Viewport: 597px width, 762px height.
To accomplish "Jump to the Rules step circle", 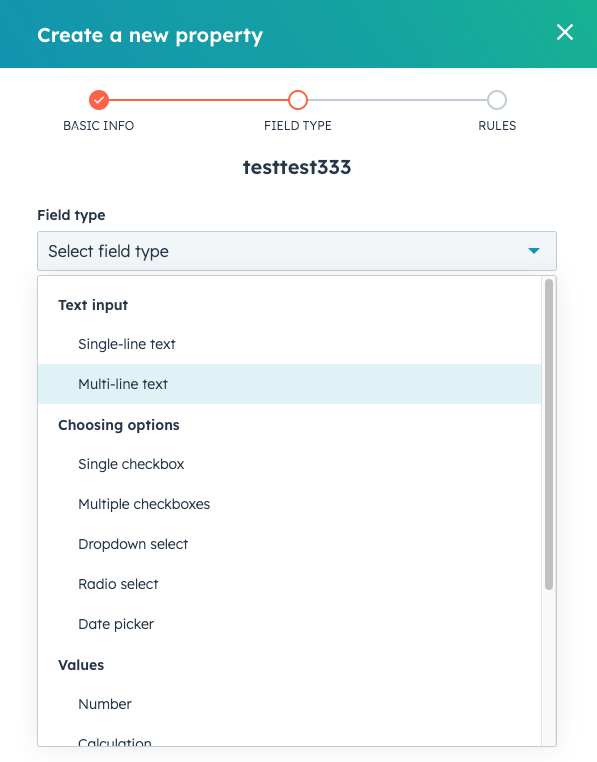I will pos(497,100).
